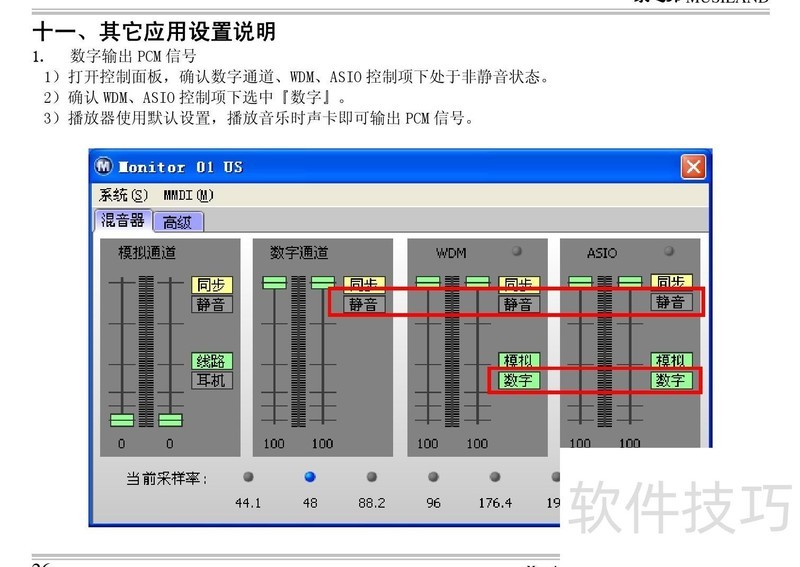This screenshot has width=800, height=567.
Task: Click the ASIO status indicator light
Action: (669, 251)
